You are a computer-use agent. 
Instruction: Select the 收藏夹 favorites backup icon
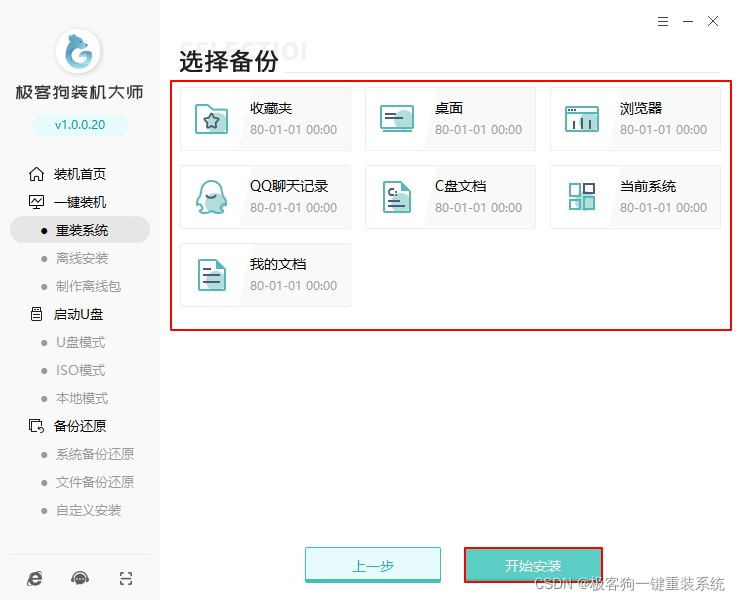tap(211, 119)
